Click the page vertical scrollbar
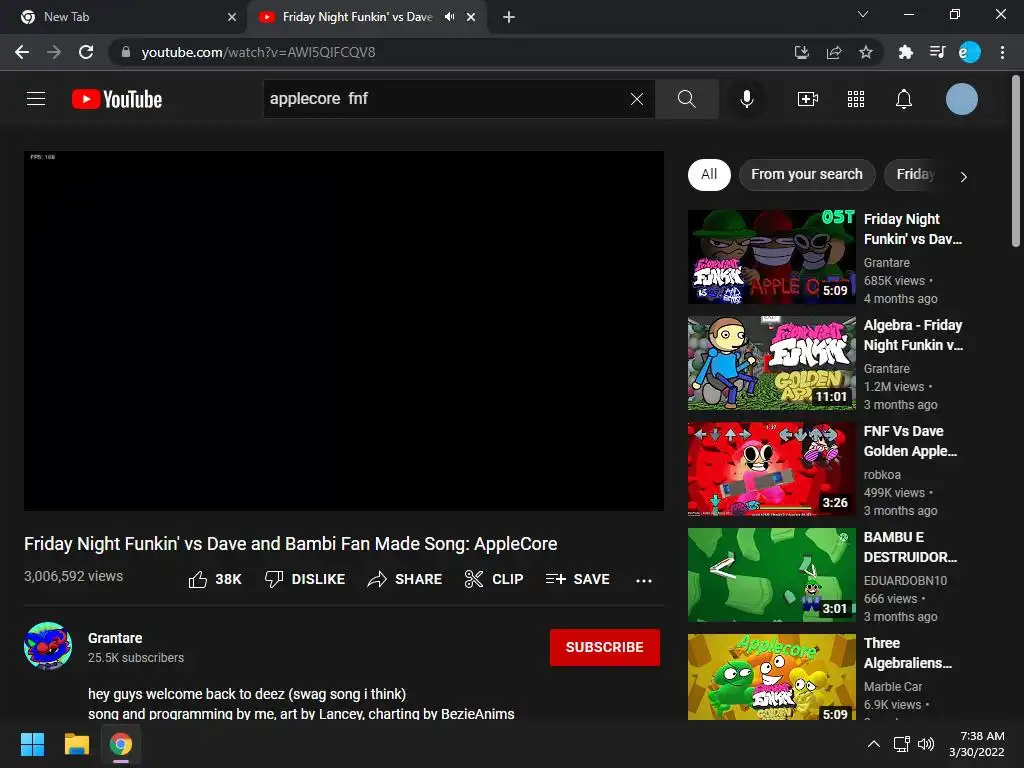This screenshot has width=1024, height=768. [x=1016, y=163]
